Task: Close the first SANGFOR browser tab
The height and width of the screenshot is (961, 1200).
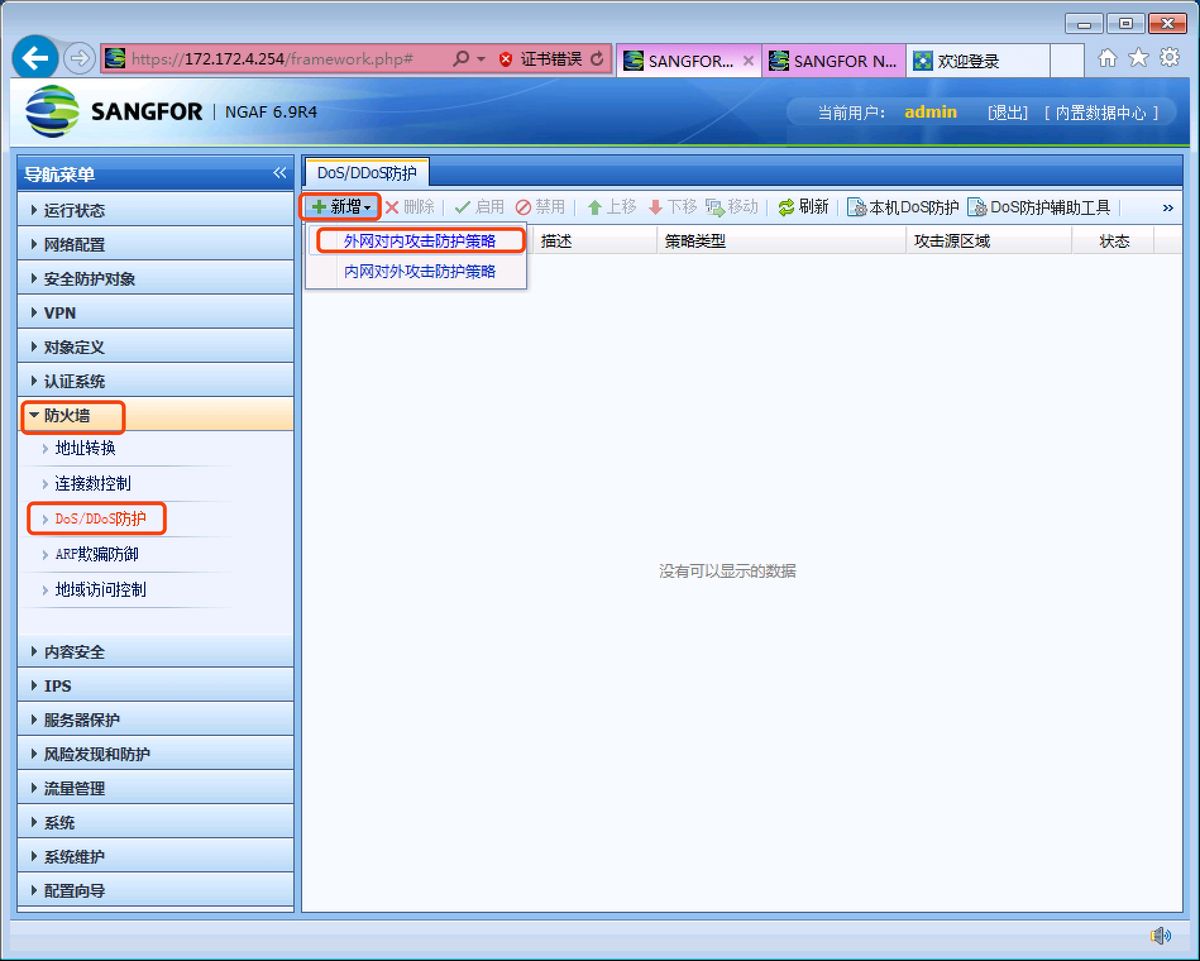Action: [748, 60]
